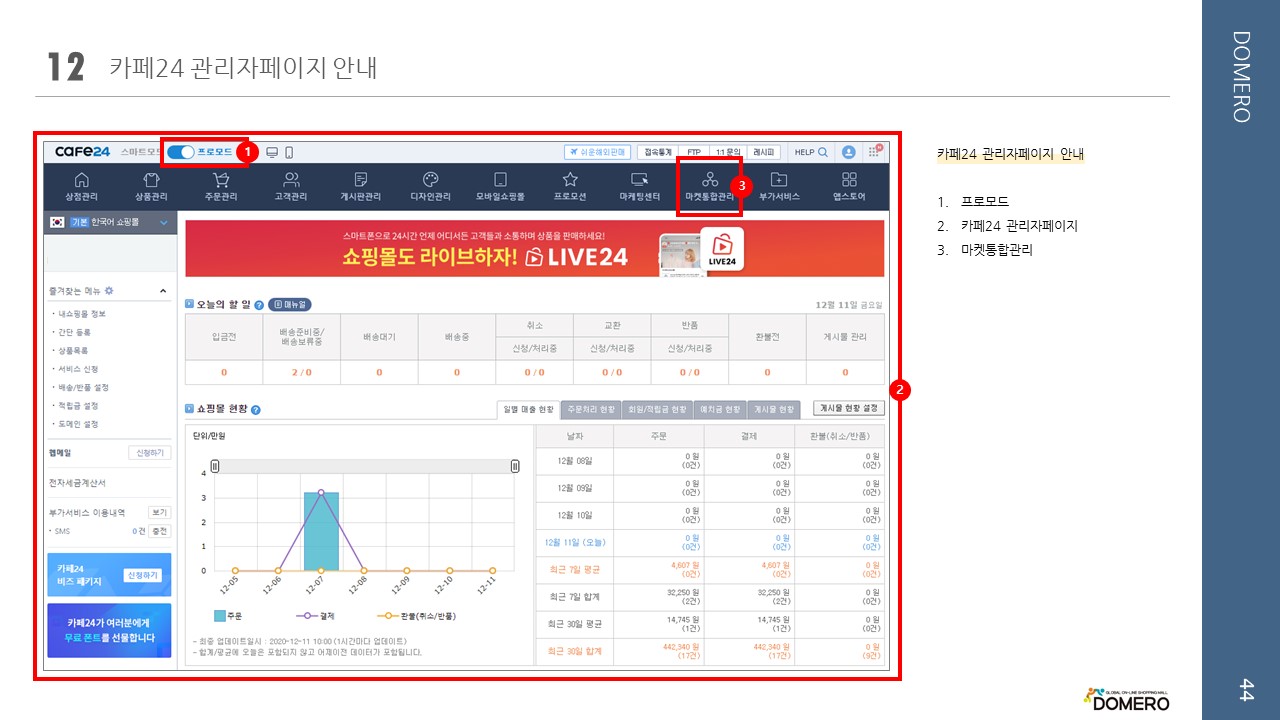This screenshot has height=720, width=1280.
Task: Open 간단 등록 favorite link
Action: [x=73, y=332]
